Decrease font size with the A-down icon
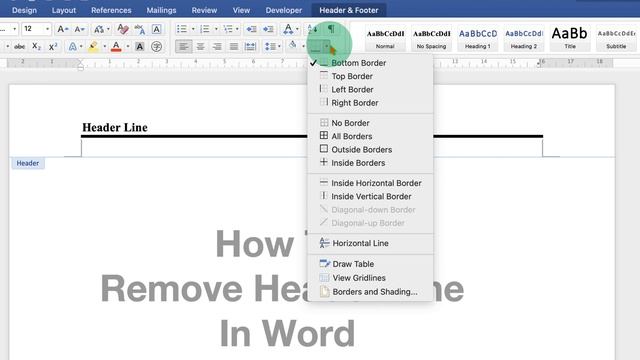 (x=79, y=29)
